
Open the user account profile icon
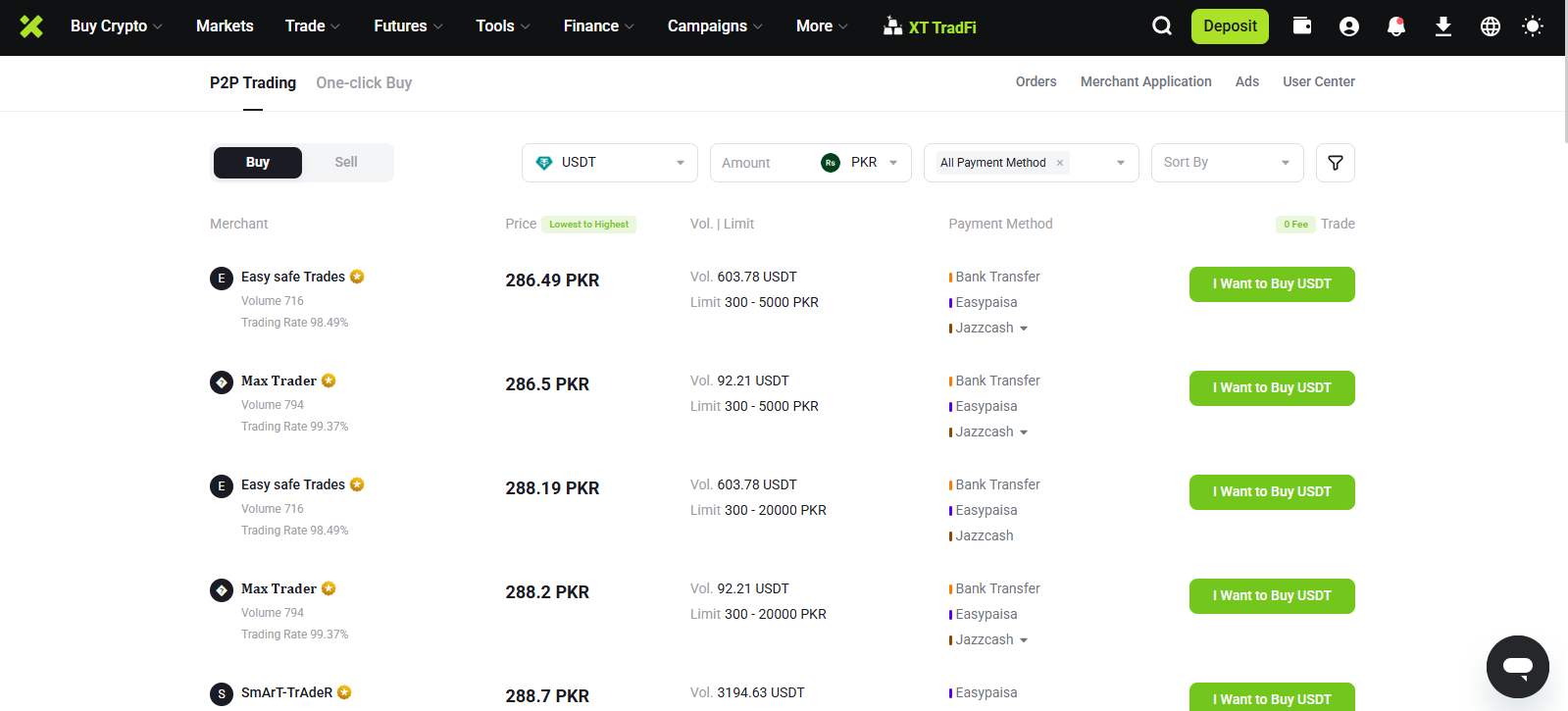(1349, 26)
